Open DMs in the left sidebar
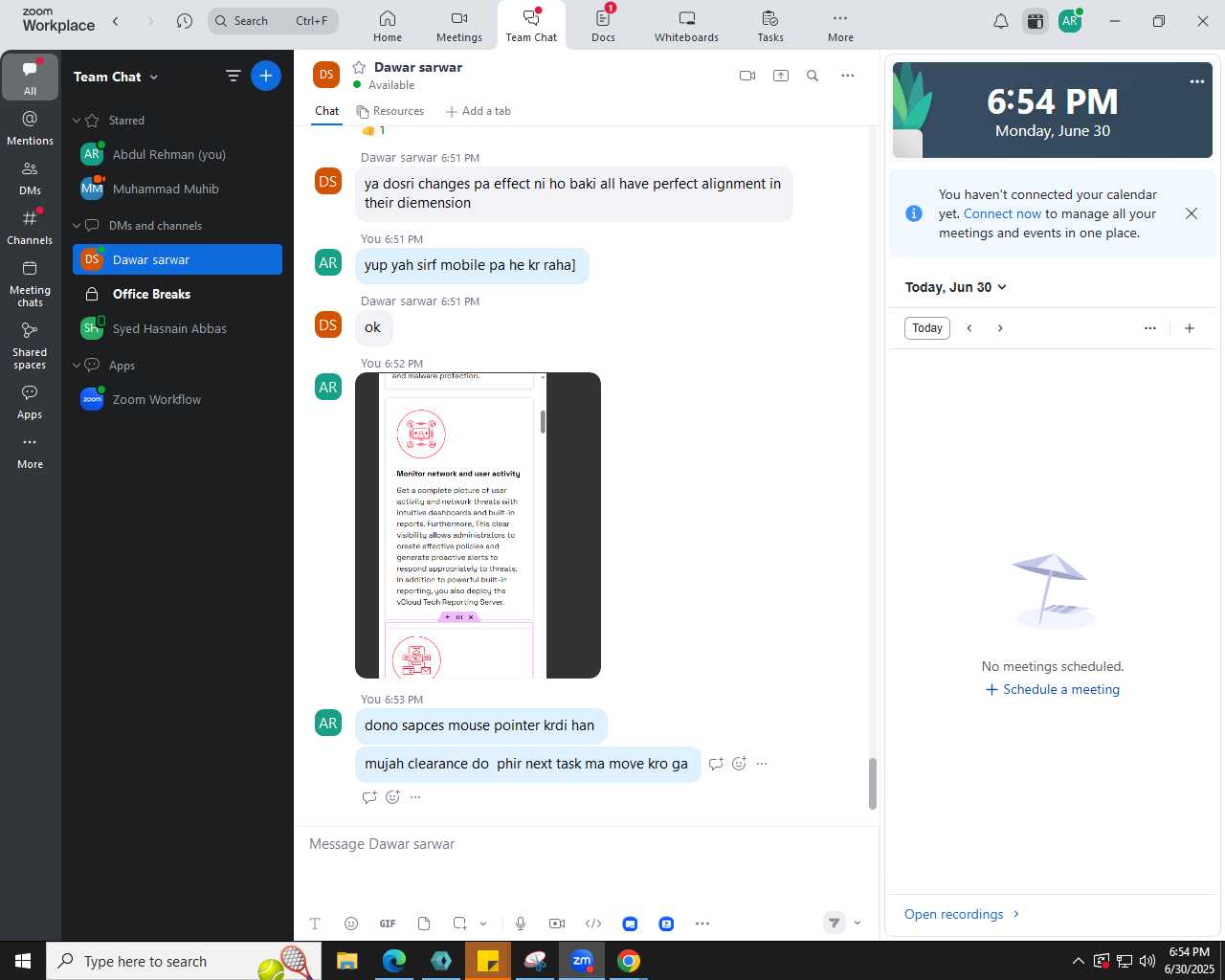 (30, 177)
